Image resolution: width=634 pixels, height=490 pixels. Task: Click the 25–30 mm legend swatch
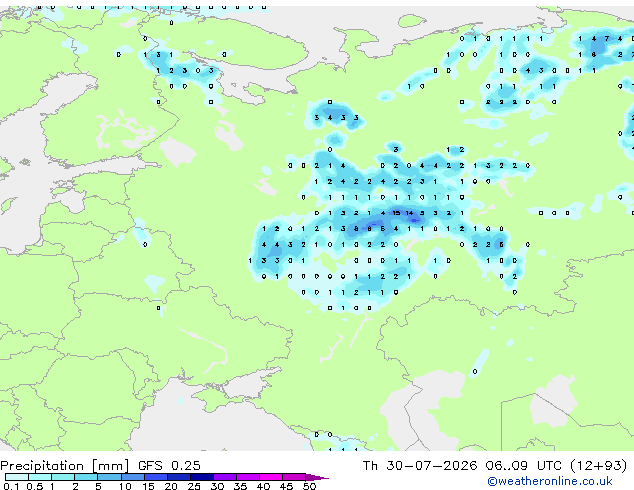click(x=202, y=477)
